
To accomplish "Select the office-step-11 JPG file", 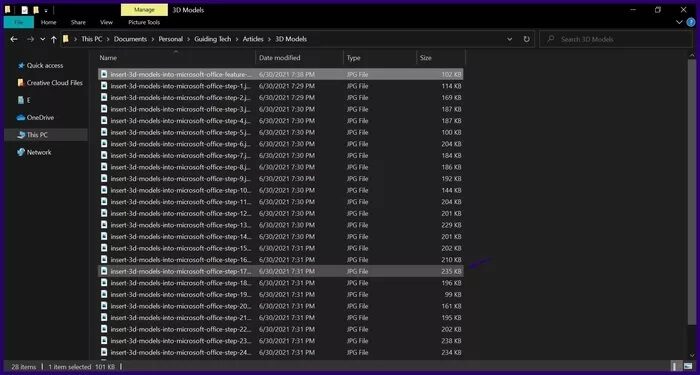I will [x=280, y=202].
